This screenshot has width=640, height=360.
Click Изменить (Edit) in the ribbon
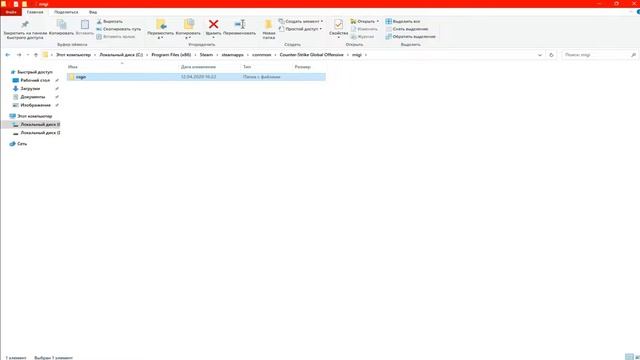click(364, 29)
